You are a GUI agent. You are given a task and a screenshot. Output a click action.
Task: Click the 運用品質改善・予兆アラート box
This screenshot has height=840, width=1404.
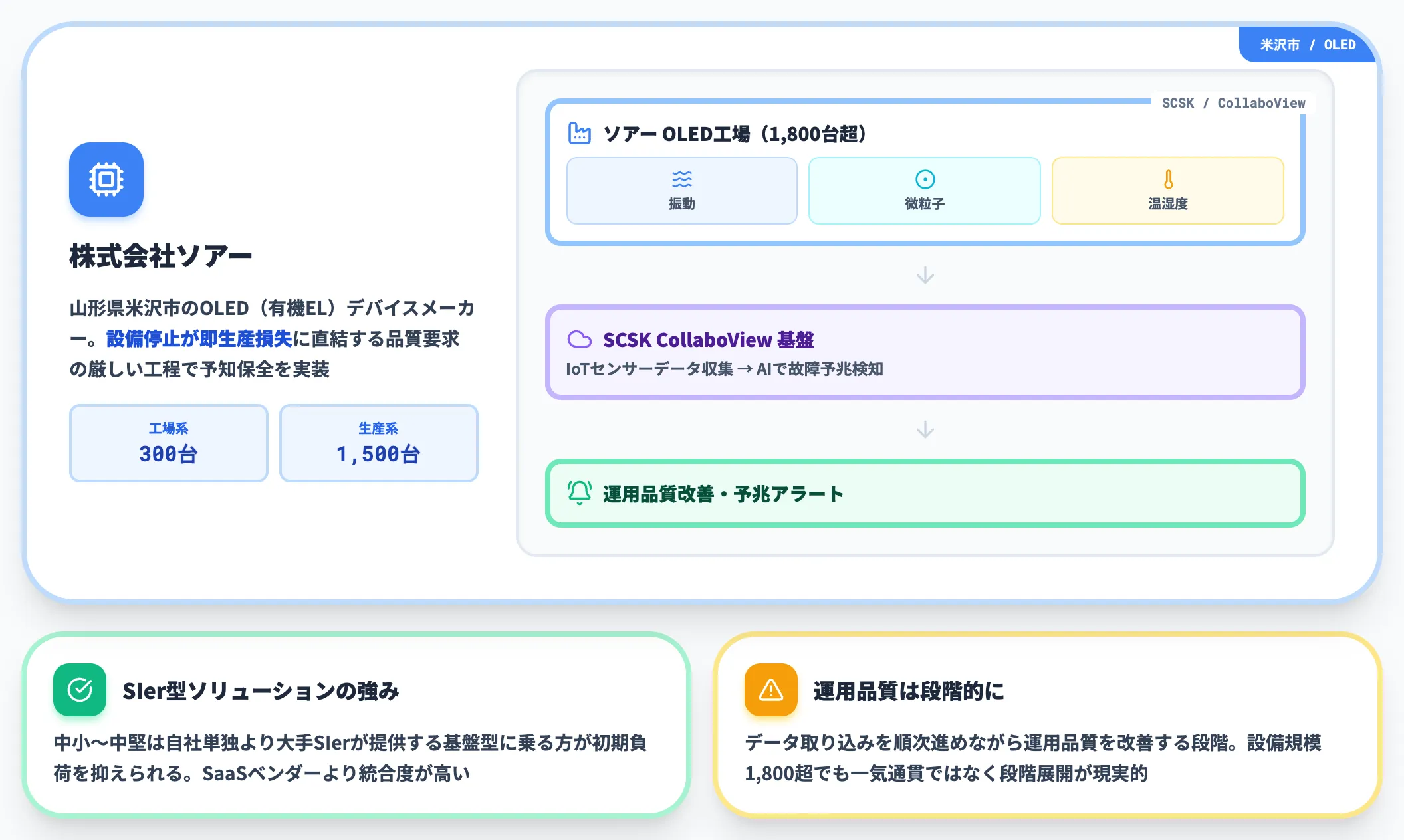(x=925, y=493)
